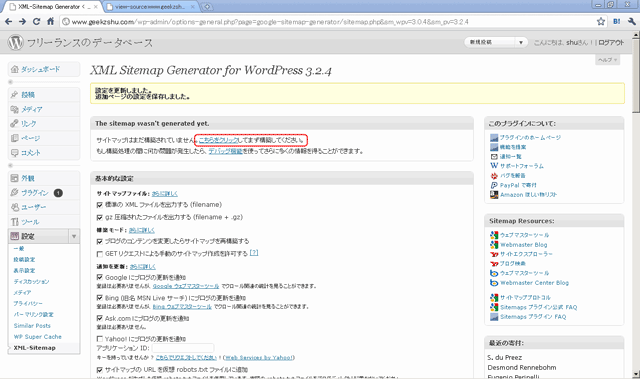The height and width of the screenshot is (379, 640).
Task: Open the パーマリンク設定 submenu item
Action: coord(33,315)
